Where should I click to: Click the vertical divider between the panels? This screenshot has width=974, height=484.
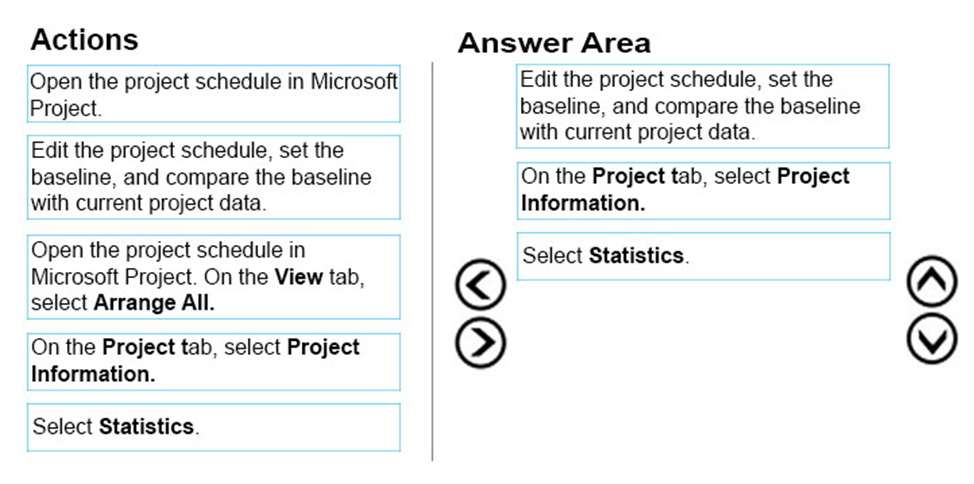[x=432, y=261]
